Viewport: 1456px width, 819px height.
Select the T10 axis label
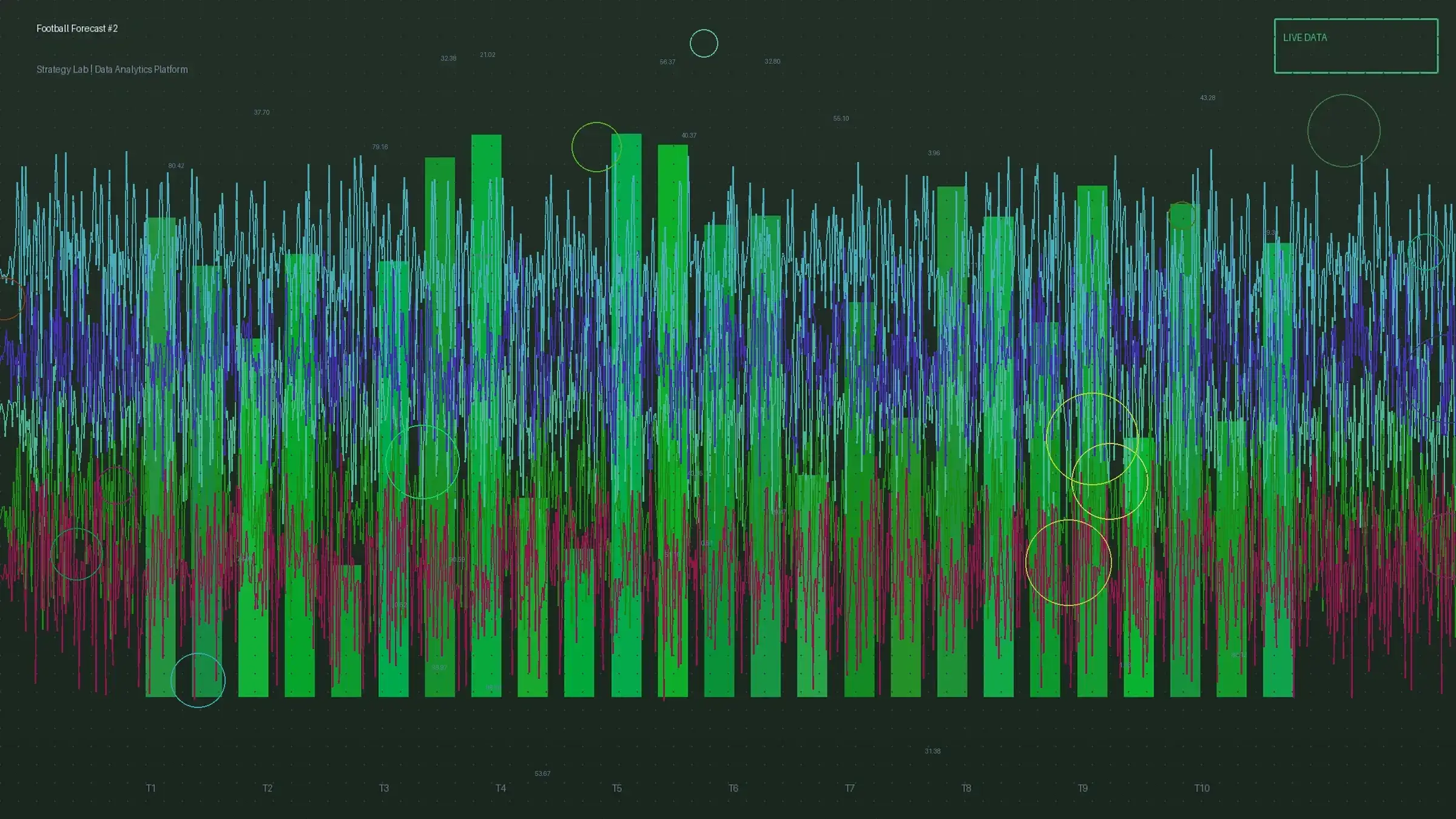1202,788
